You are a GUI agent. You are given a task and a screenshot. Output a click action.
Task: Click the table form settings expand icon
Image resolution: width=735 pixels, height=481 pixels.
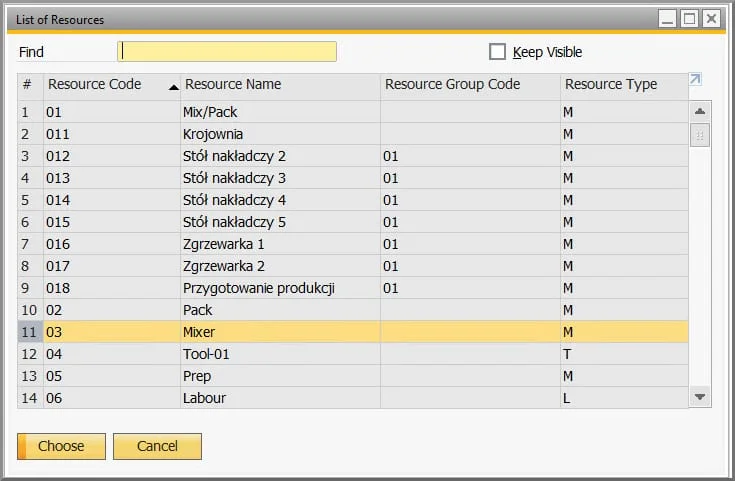tap(696, 79)
